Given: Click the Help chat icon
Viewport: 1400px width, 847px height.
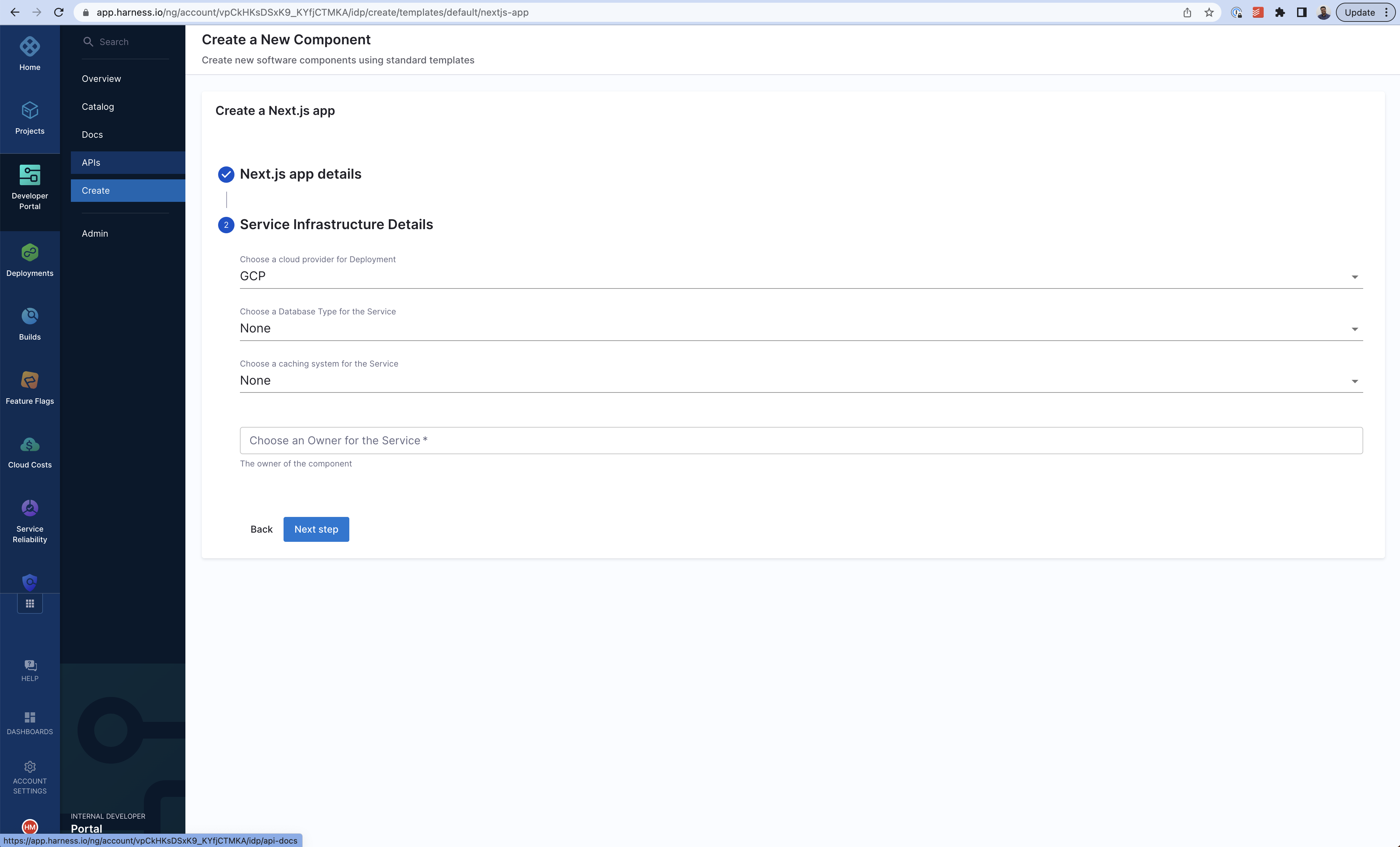Looking at the screenshot, I should pyautogui.click(x=30, y=666).
